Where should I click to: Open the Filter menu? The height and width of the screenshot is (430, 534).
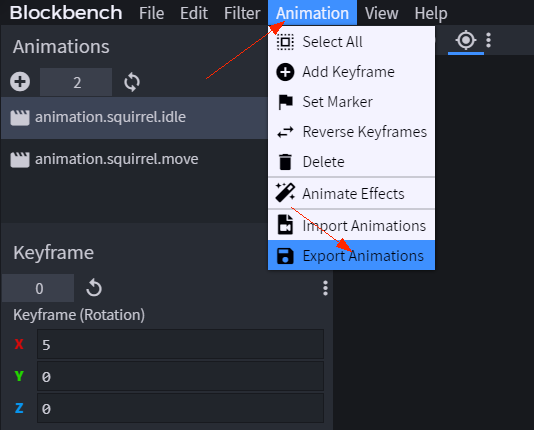pos(242,13)
